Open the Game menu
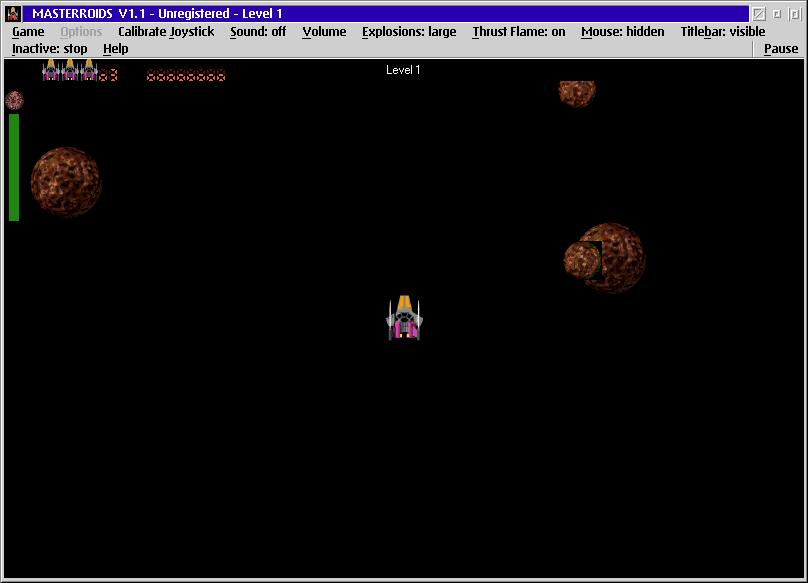Viewport: 808px width, 583px height. pyautogui.click(x=28, y=32)
